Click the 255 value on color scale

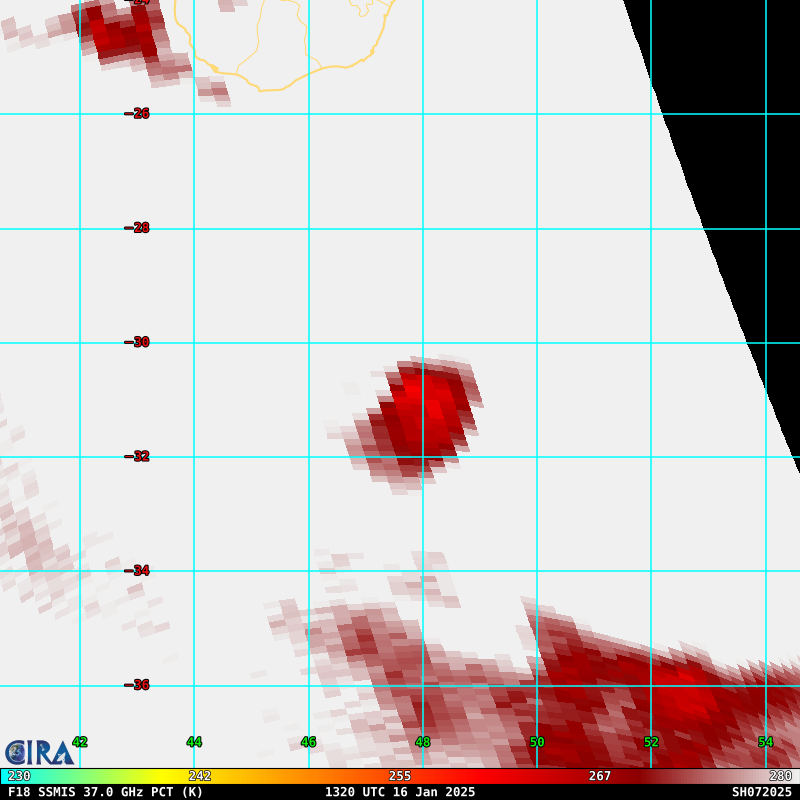coord(400,776)
